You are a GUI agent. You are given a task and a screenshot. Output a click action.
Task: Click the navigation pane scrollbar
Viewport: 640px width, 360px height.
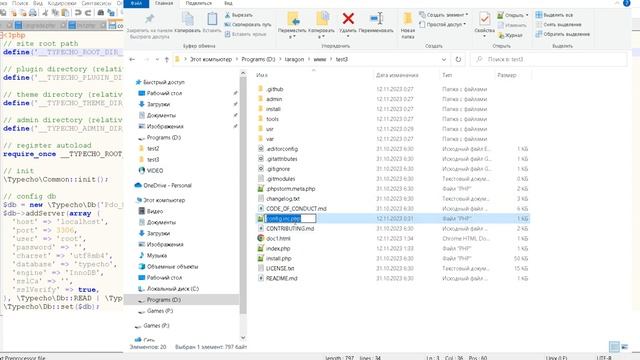(x=243, y=195)
